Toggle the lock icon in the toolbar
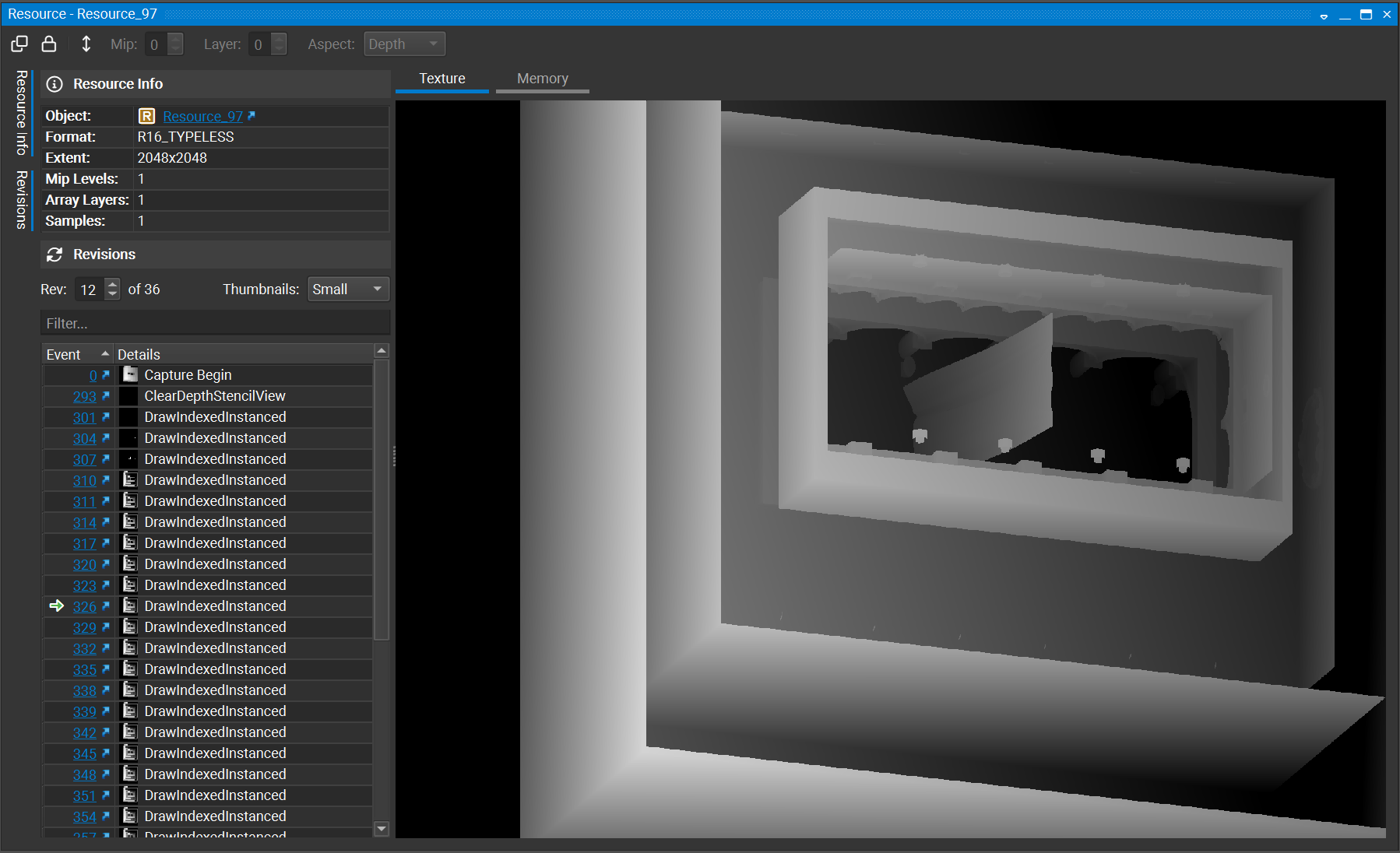1400x853 pixels. [x=49, y=44]
